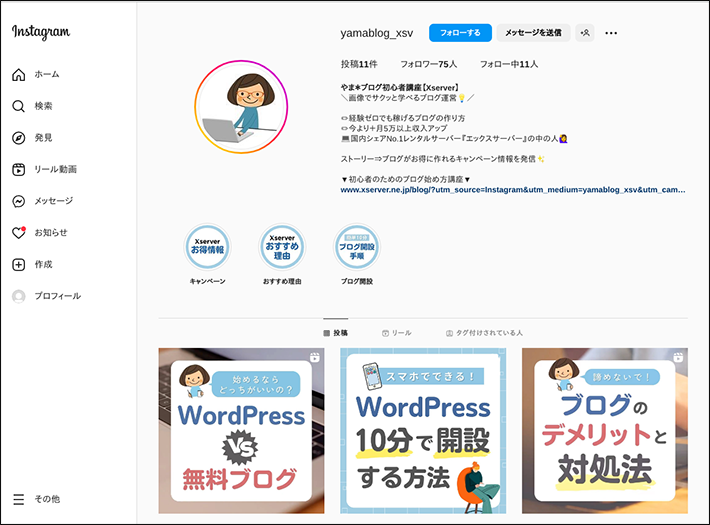Click the 投稿 grid tab icon
This screenshot has height=525, width=710.
(326, 333)
